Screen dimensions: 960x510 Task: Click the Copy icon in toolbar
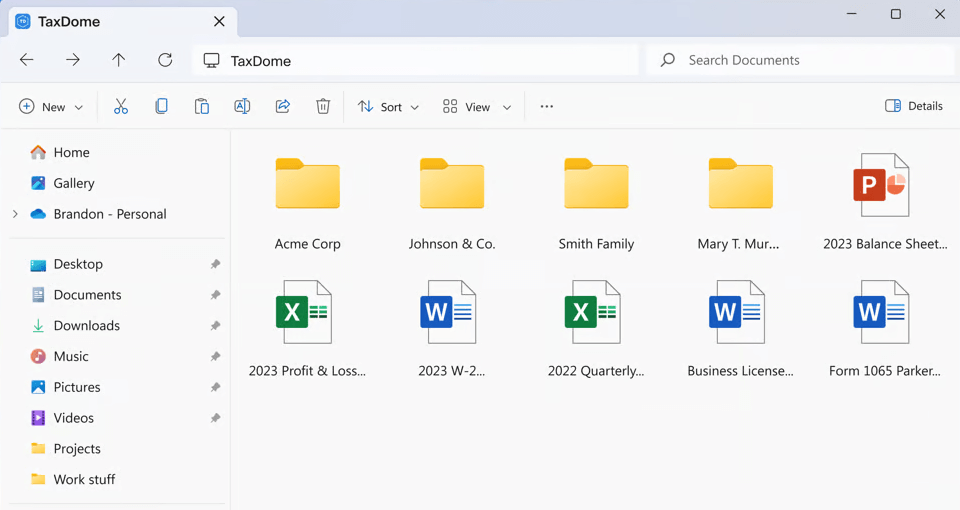coord(161,107)
